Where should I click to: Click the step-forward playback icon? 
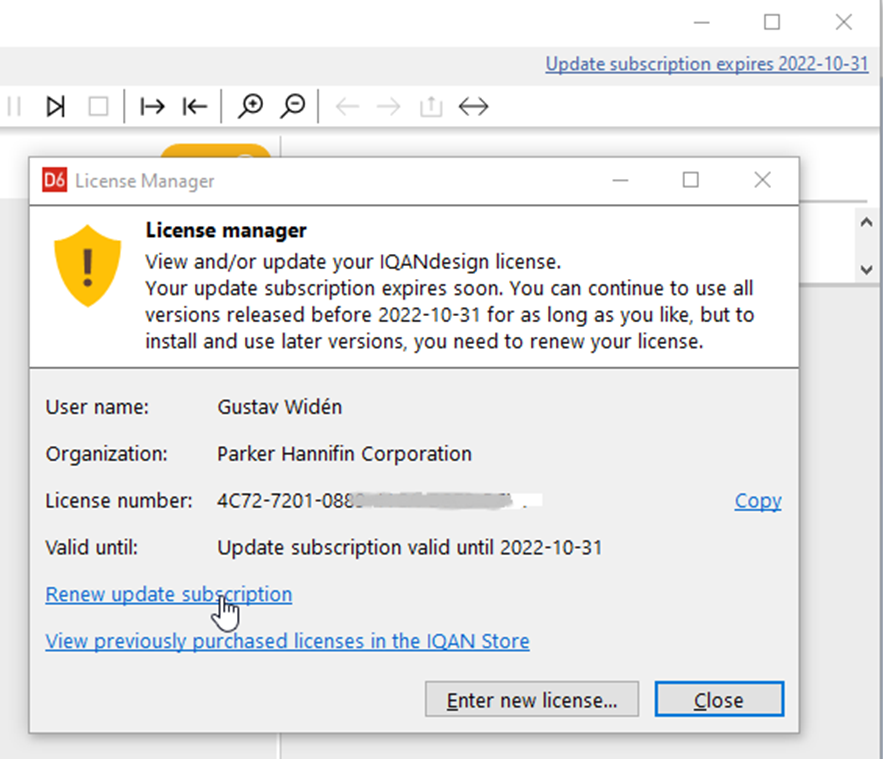click(55, 106)
